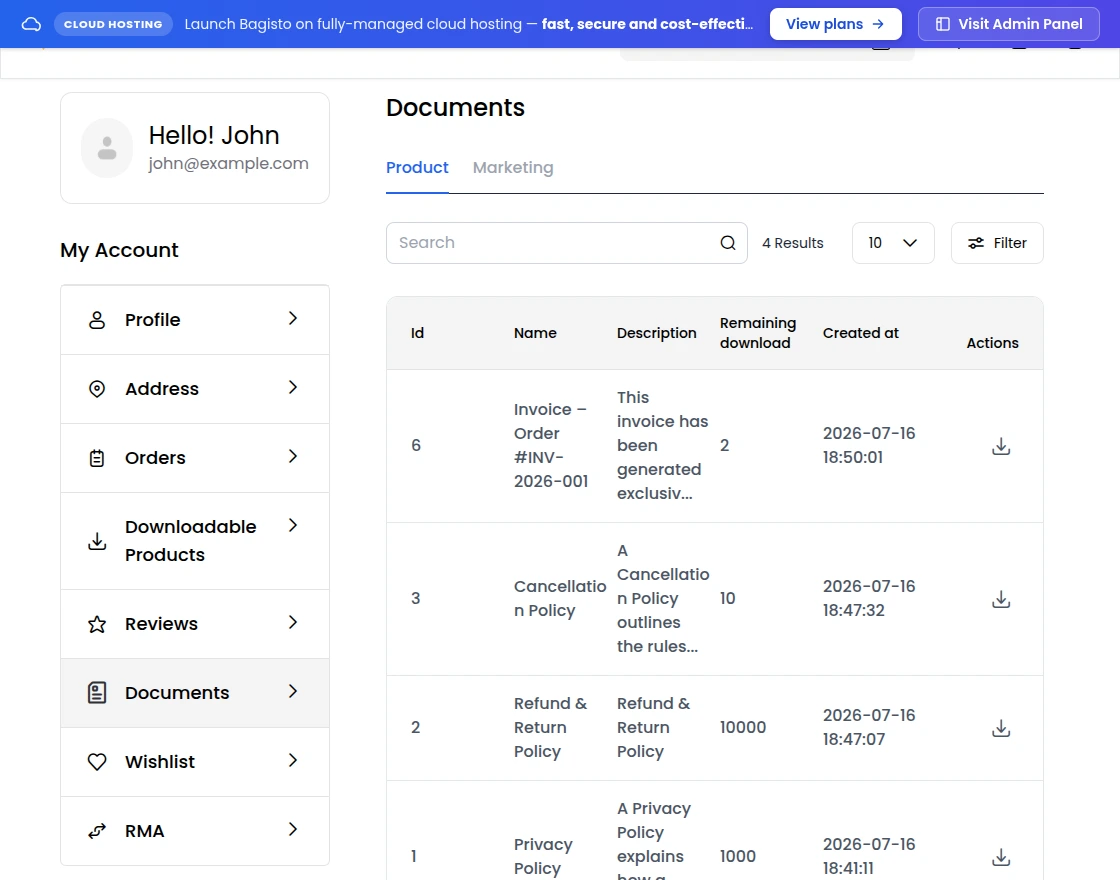Click the View plans button
This screenshot has width=1120, height=880.
(x=836, y=24)
